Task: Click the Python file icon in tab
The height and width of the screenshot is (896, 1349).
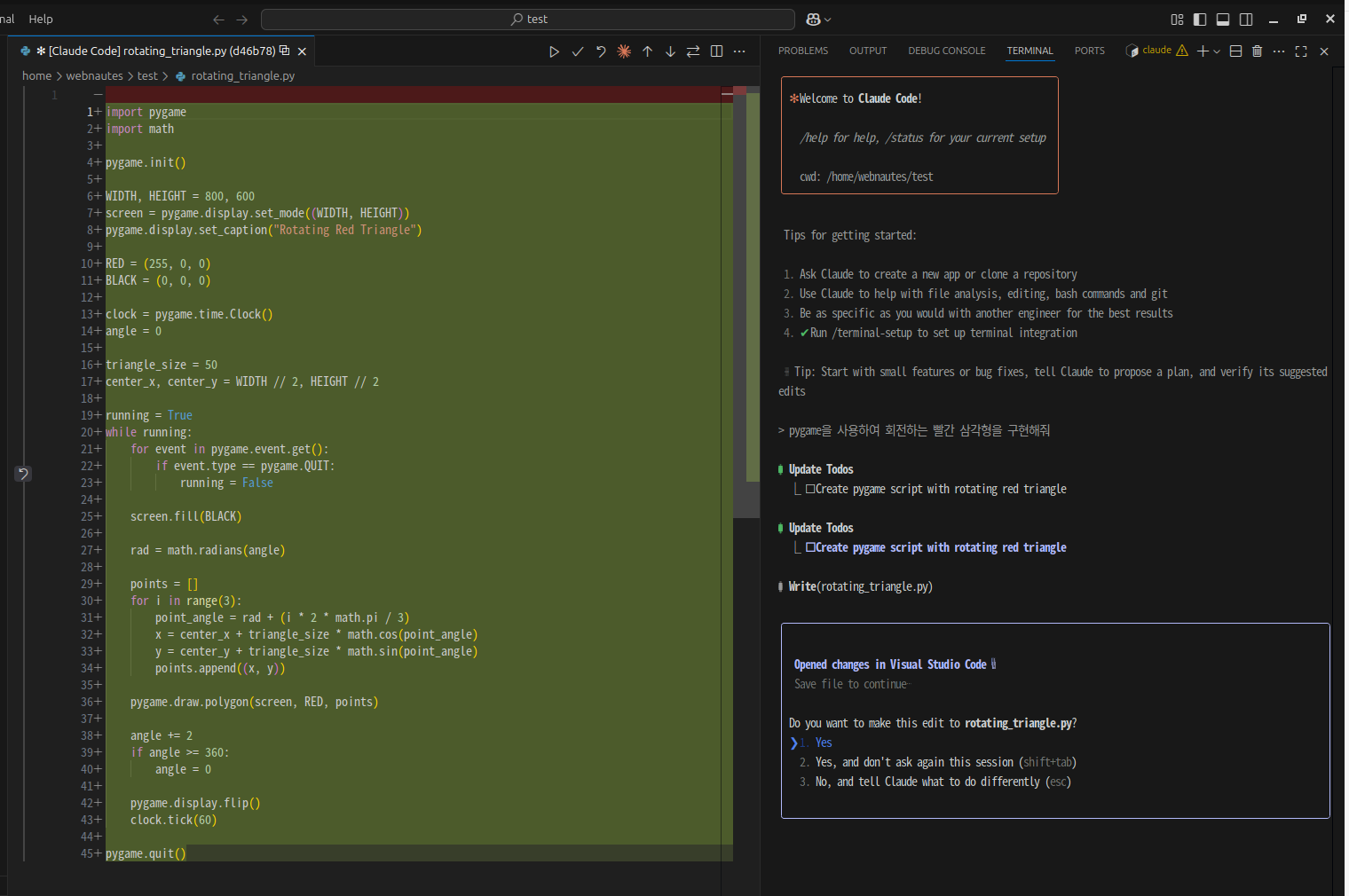Action: [25, 51]
